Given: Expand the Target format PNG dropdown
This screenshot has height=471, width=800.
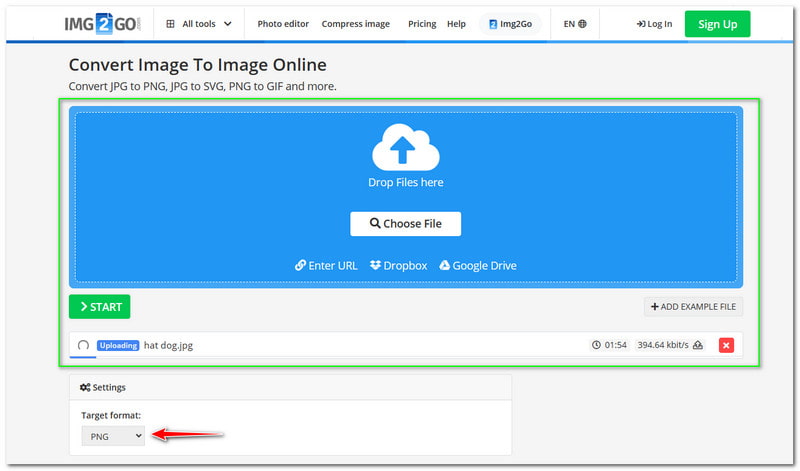Looking at the screenshot, I should coord(113,435).
